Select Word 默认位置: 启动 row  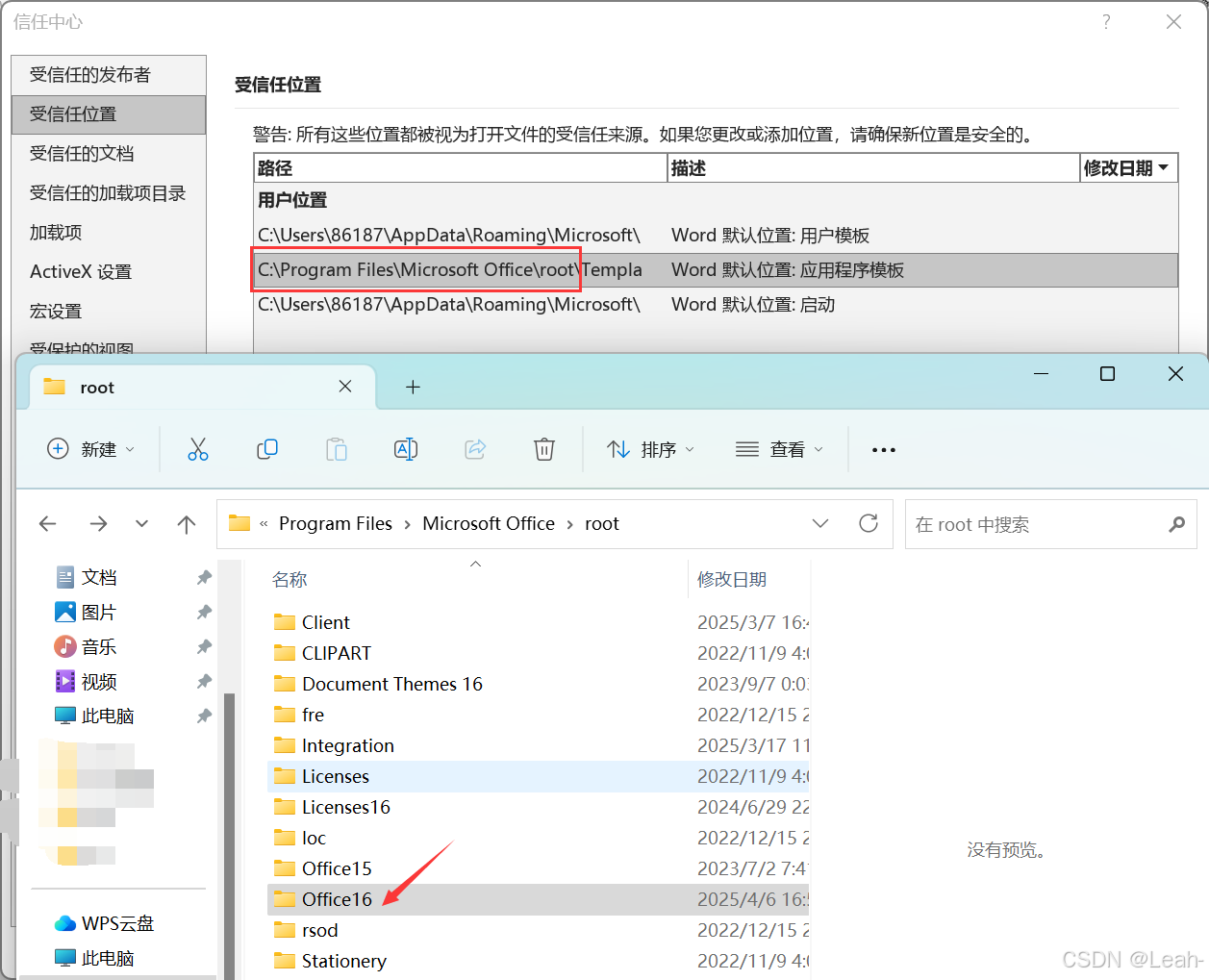point(716,305)
